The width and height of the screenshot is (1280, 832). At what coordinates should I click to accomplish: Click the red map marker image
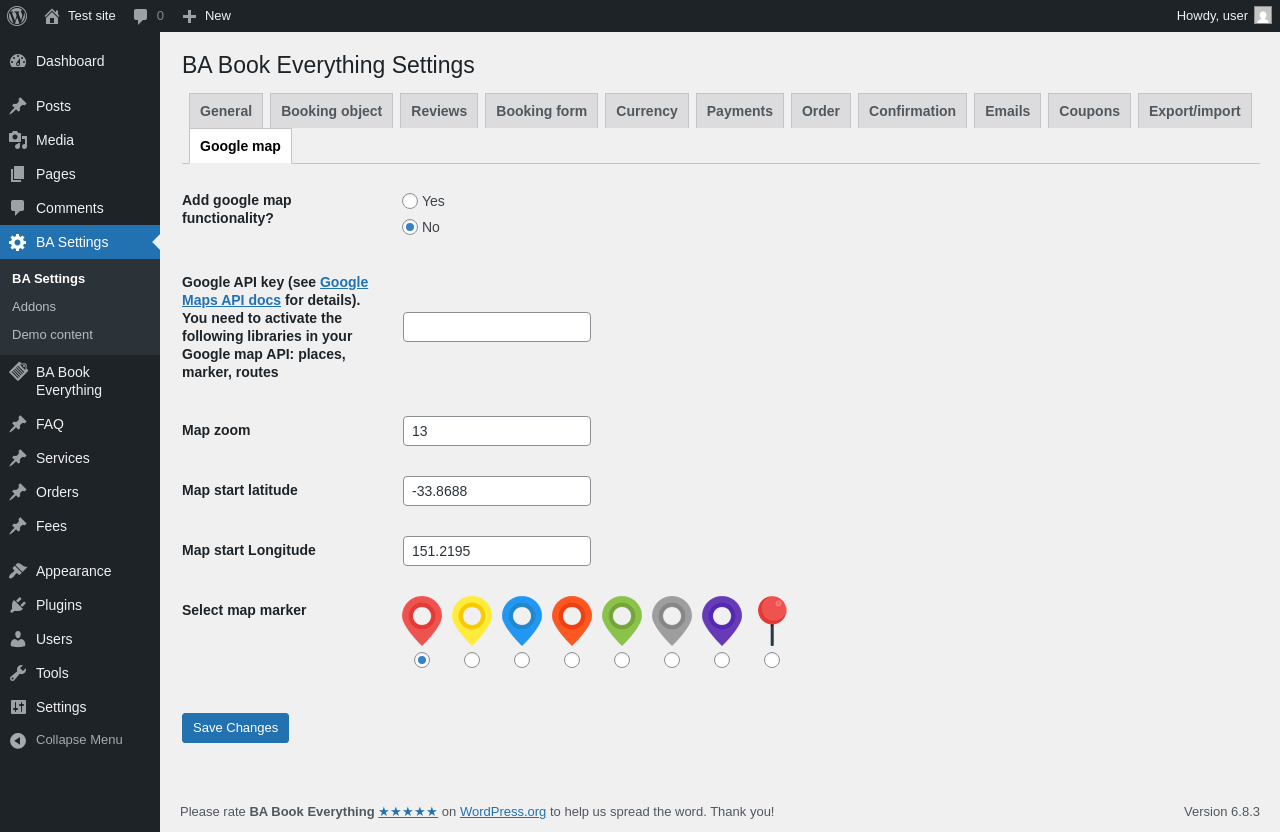(x=422, y=621)
